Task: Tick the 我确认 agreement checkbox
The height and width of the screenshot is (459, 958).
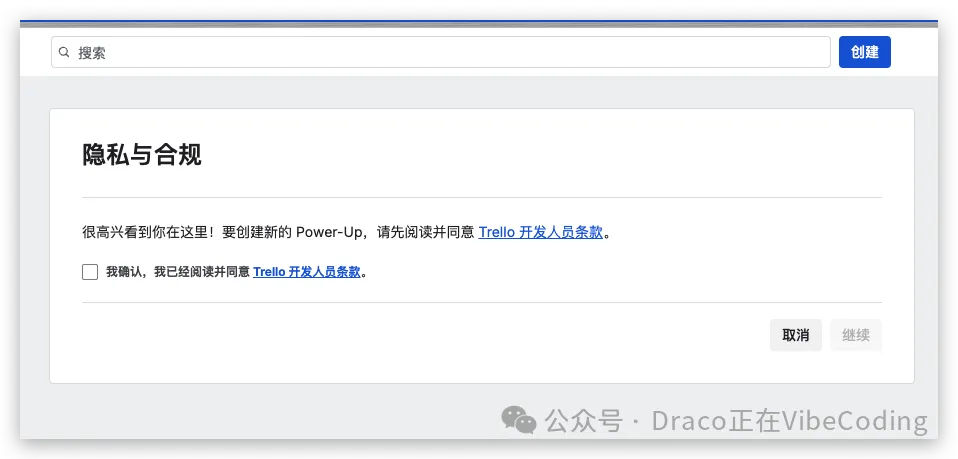Action: [x=90, y=272]
